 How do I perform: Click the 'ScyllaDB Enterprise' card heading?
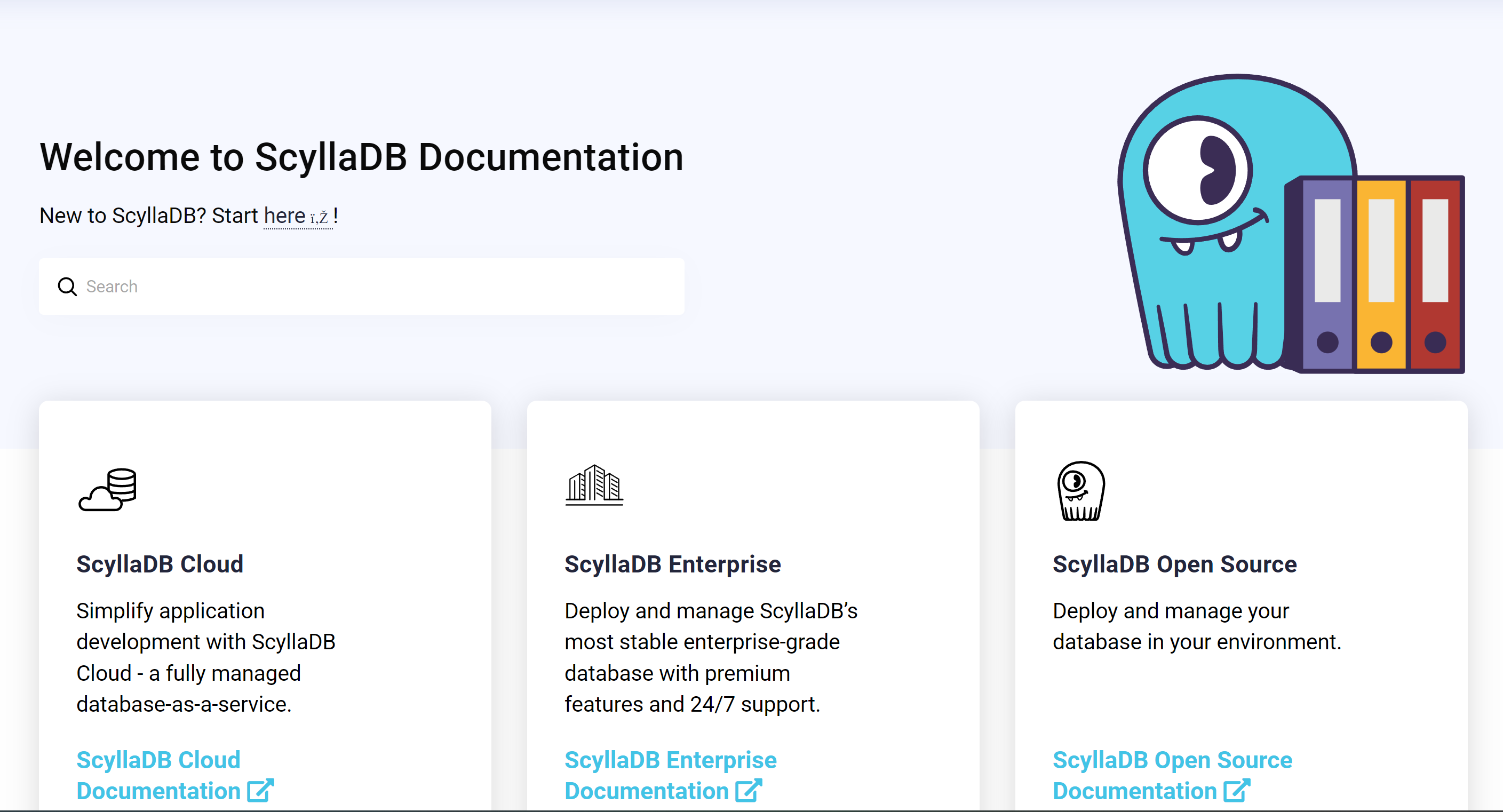pos(673,564)
